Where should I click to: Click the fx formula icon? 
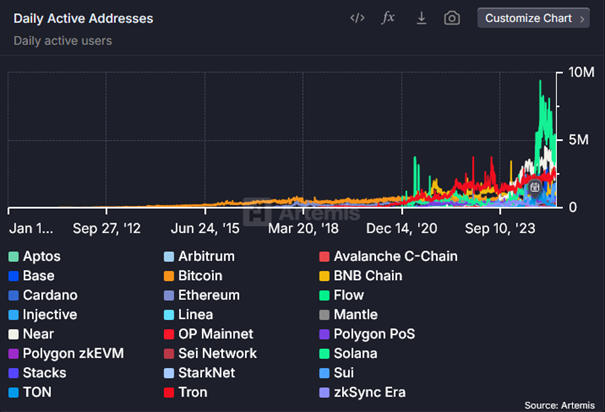(x=388, y=18)
